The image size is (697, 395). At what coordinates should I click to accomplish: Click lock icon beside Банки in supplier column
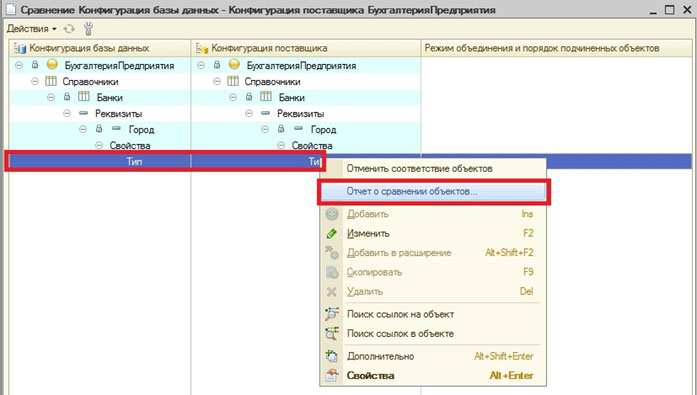tap(249, 97)
